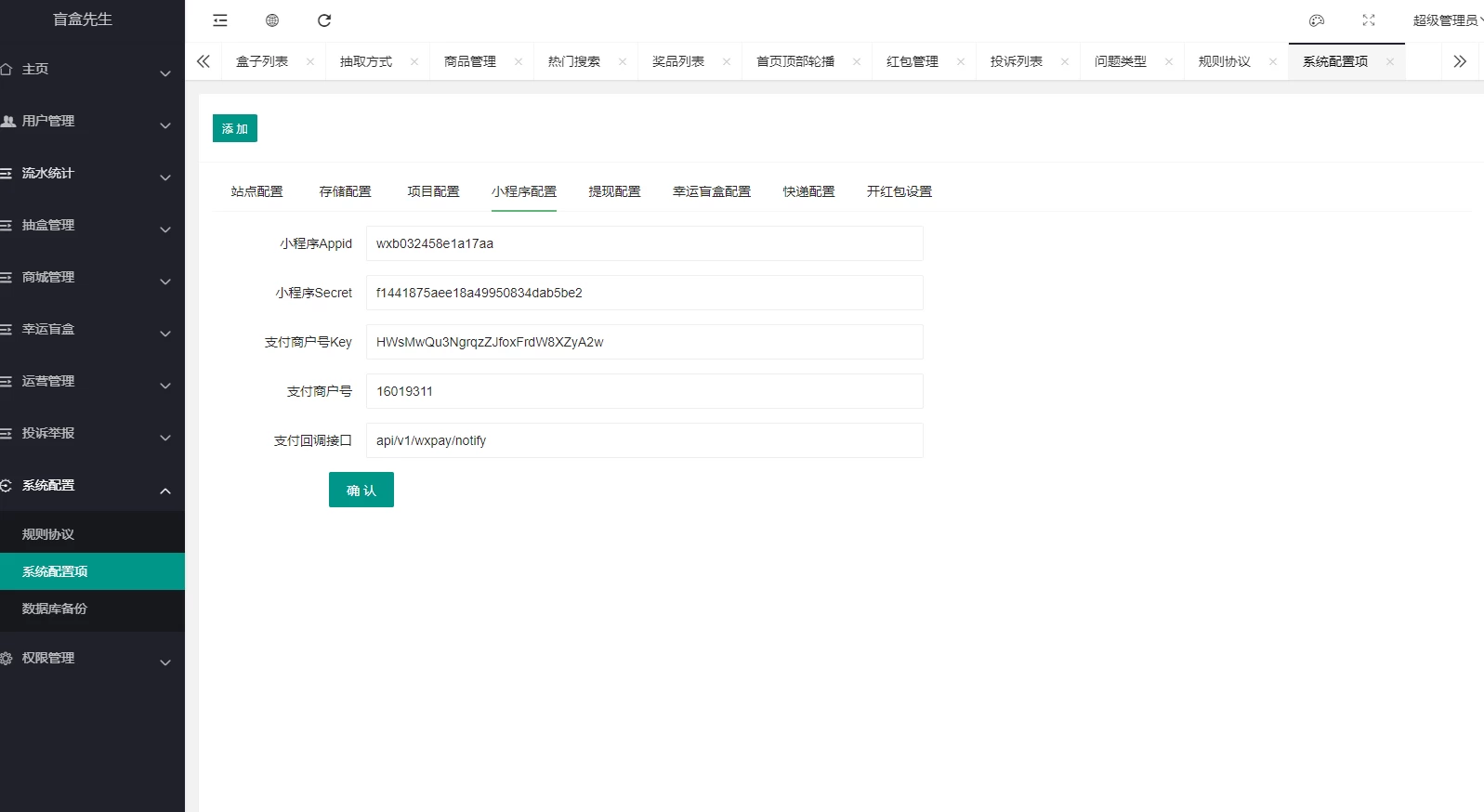This screenshot has width=1484, height=812.
Task: Click the sidebar collapse menu icon
Action: [x=220, y=20]
